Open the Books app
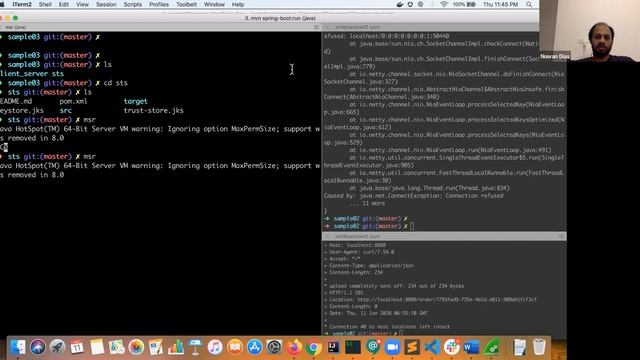Screen dimensions: 640x360 [x=235, y=347]
